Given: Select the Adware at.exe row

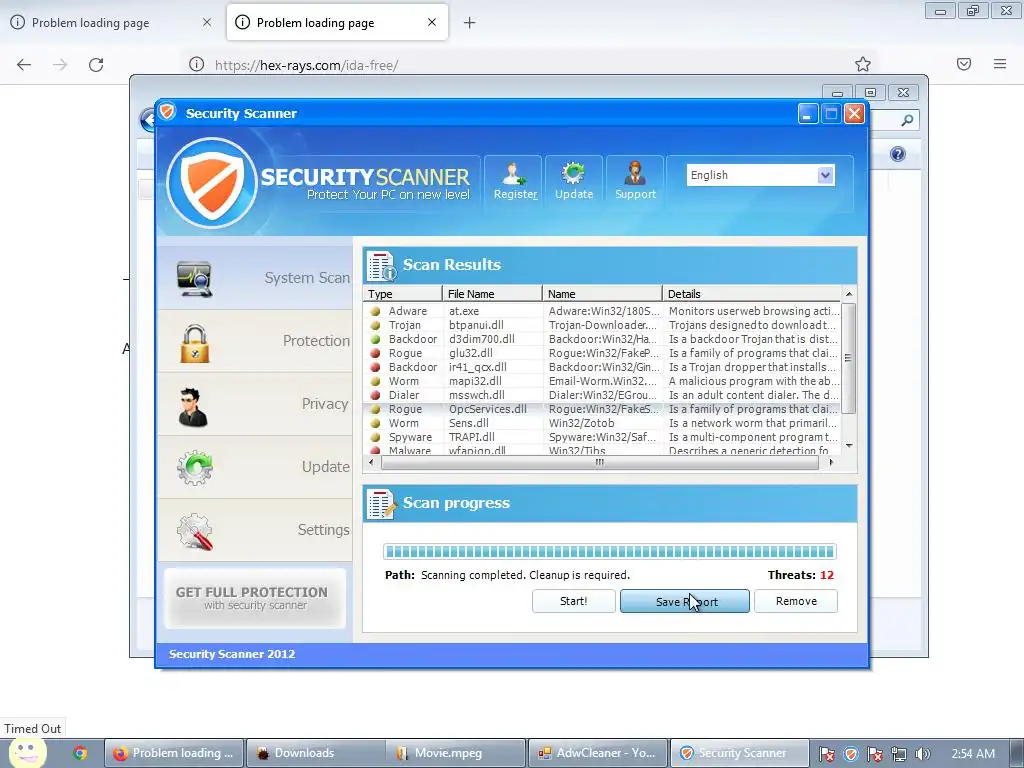Looking at the screenshot, I should [602, 312].
